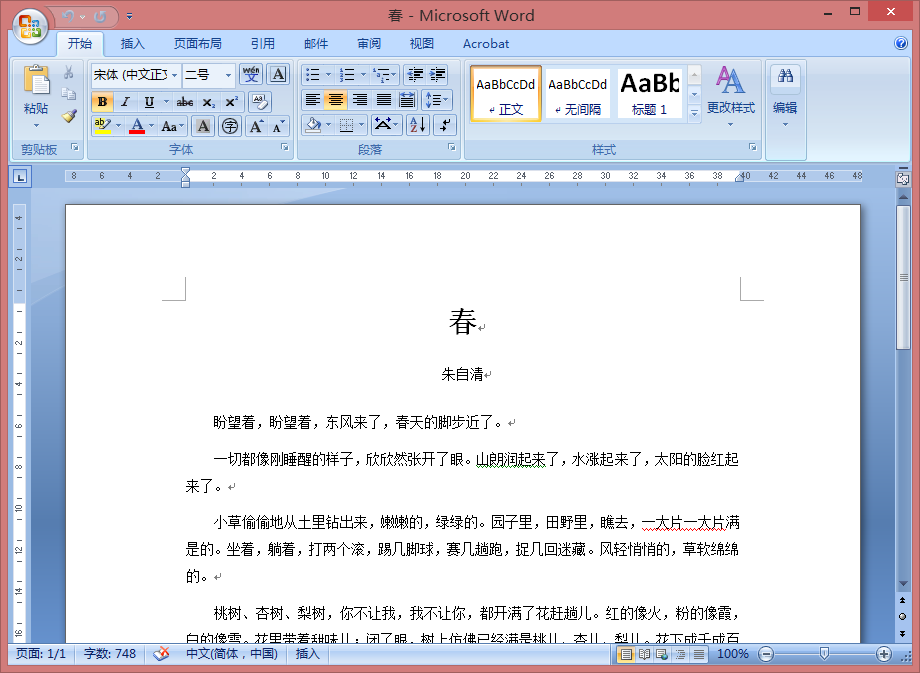This screenshot has height=673, width=920.
Task: Apply the 标题 1 style
Action: (650, 93)
